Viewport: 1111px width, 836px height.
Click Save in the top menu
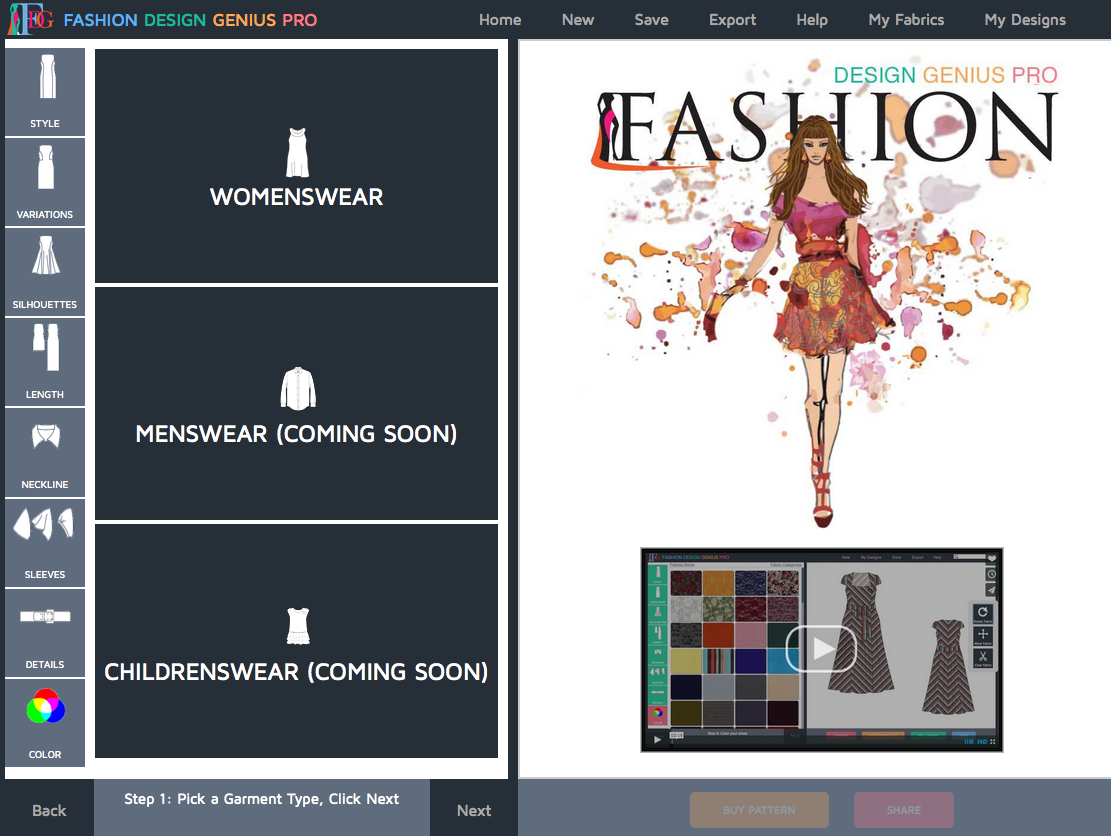pos(652,20)
